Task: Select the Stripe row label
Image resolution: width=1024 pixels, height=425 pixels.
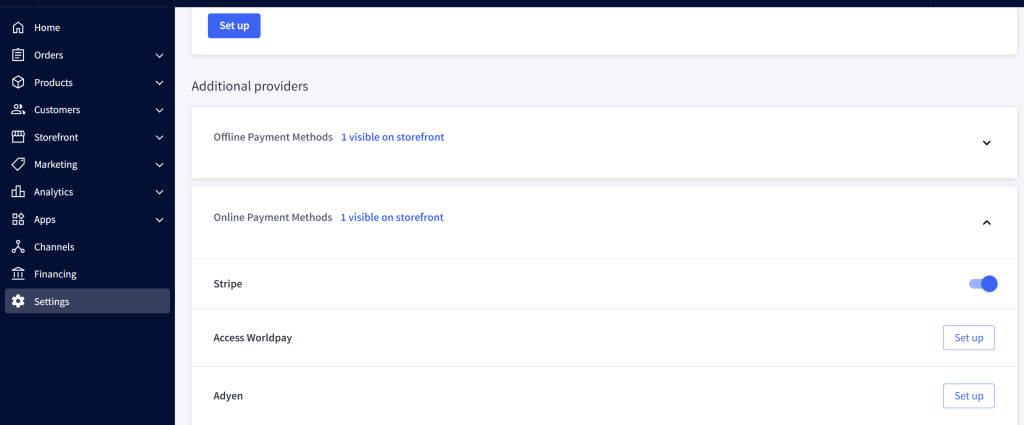Action: 228,284
